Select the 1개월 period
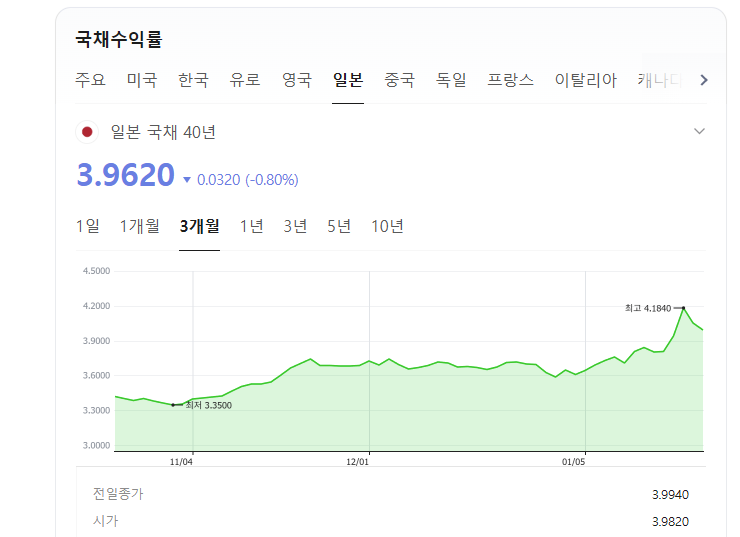The width and height of the screenshot is (740, 537). click(139, 226)
